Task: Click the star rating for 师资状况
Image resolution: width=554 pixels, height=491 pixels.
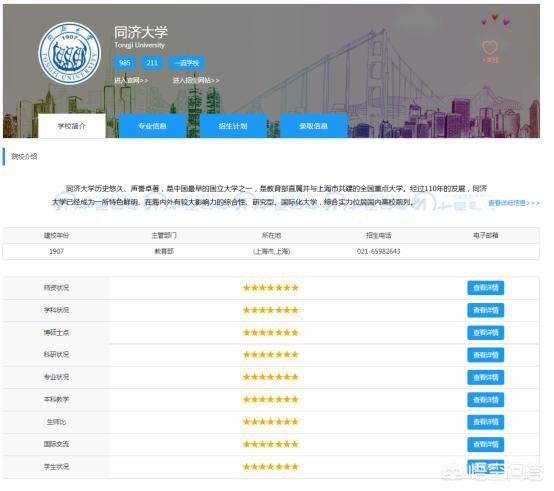Action: (x=271, y=288)
